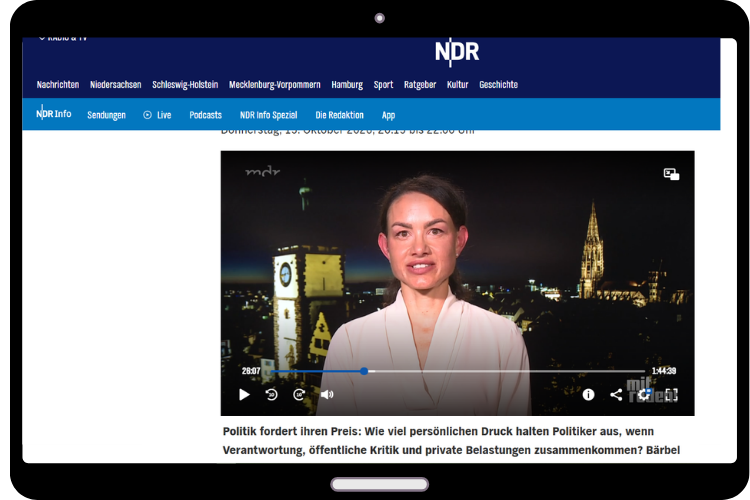This screenshot has height=500, width=750.
Task: Open Nachrichten section
Action: pyautogui.click(x=58, y=85)
